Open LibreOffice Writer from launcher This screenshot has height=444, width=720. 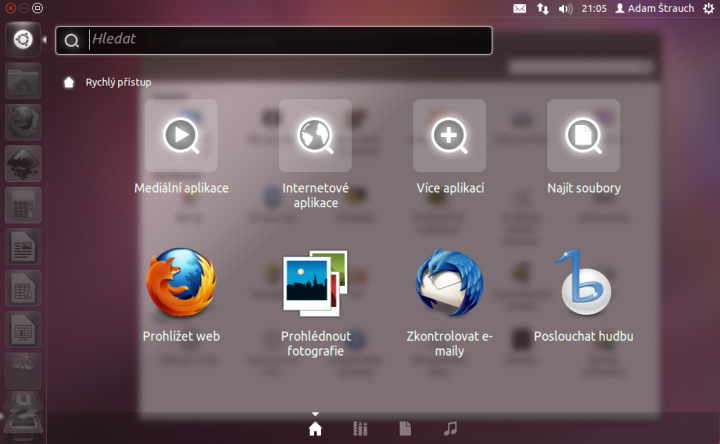click(x=23, y=247)
